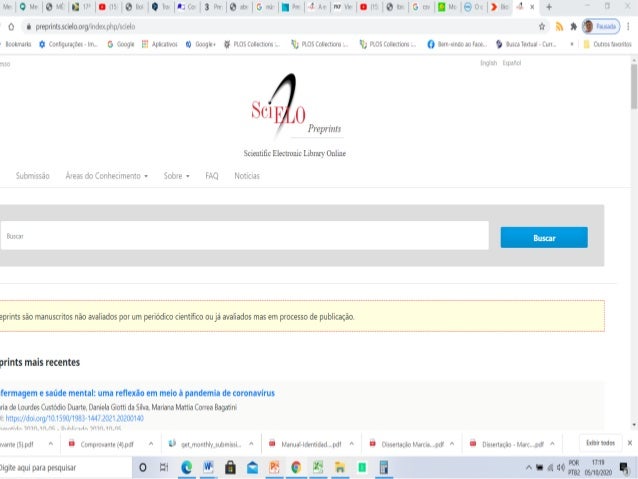638x479 pixels.
Task: Switch to Excel on the taskbar
Action: (x=318, y=467)
